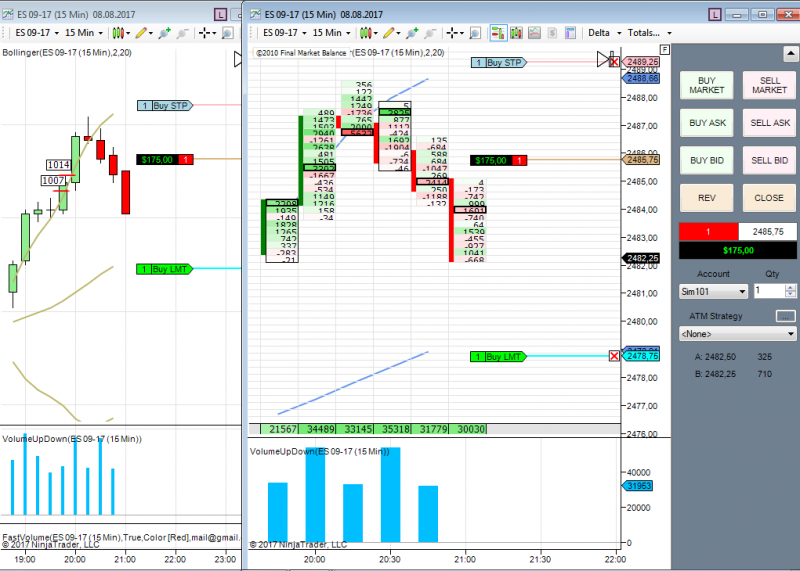Click red position quantity box showing 1
The height and width of the screenshot is (571, 800).
point(708,232)
